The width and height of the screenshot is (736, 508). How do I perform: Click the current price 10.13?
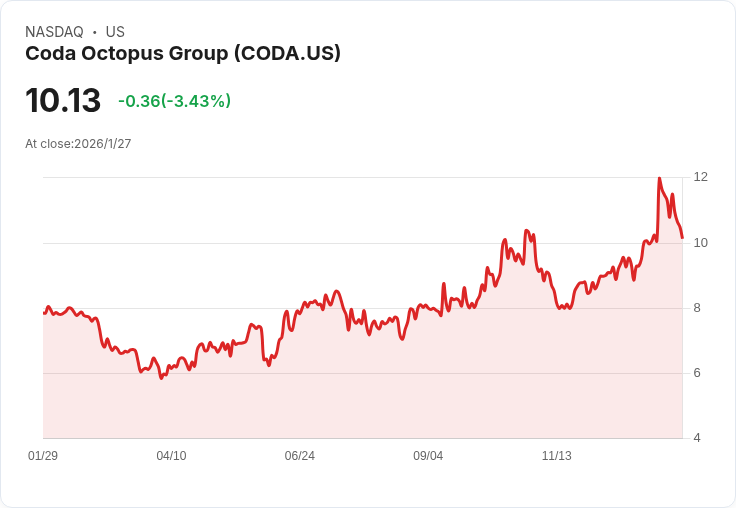tap(63, 100)
